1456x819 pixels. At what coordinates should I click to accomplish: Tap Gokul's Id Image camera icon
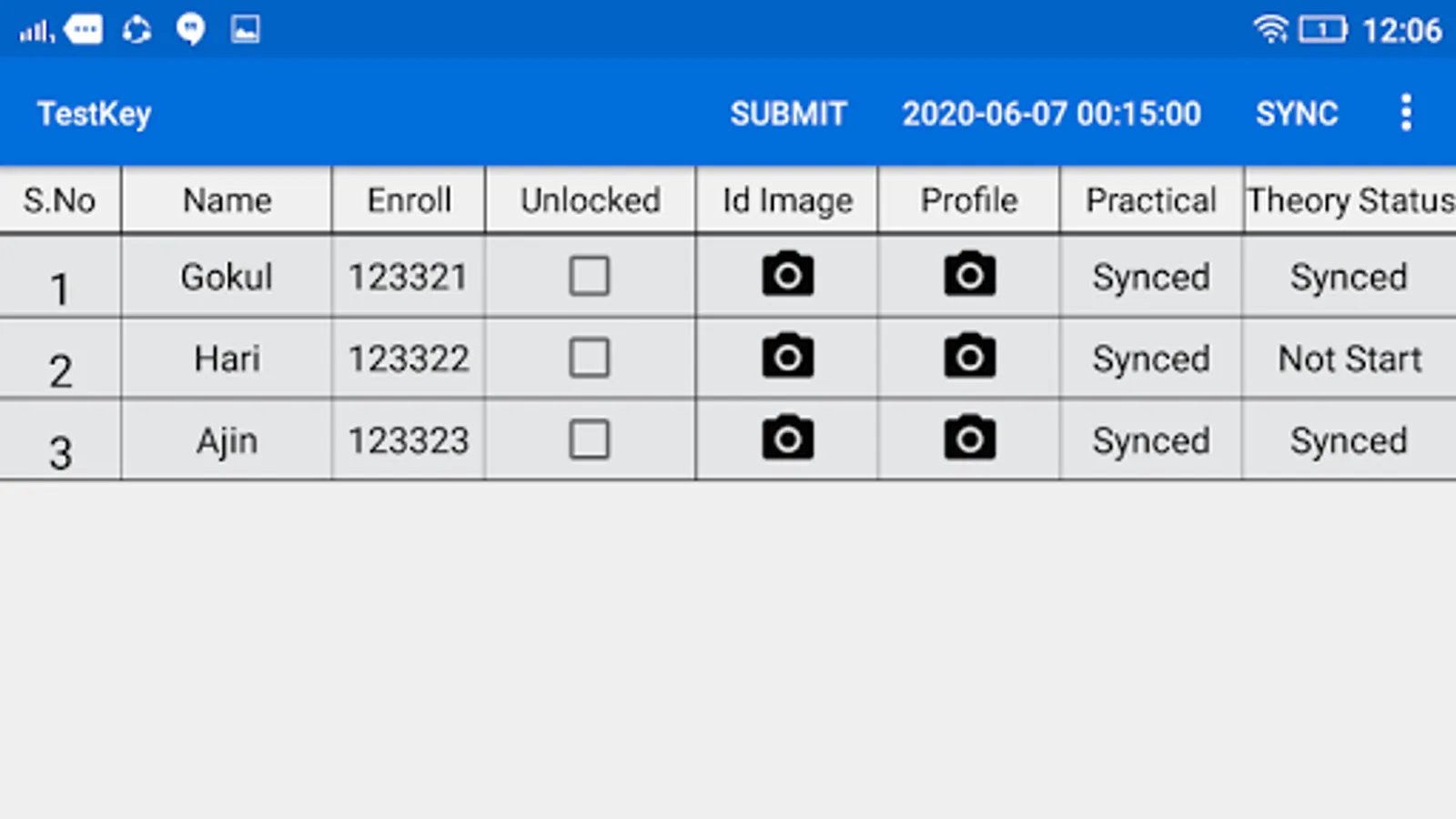point(788,275)
